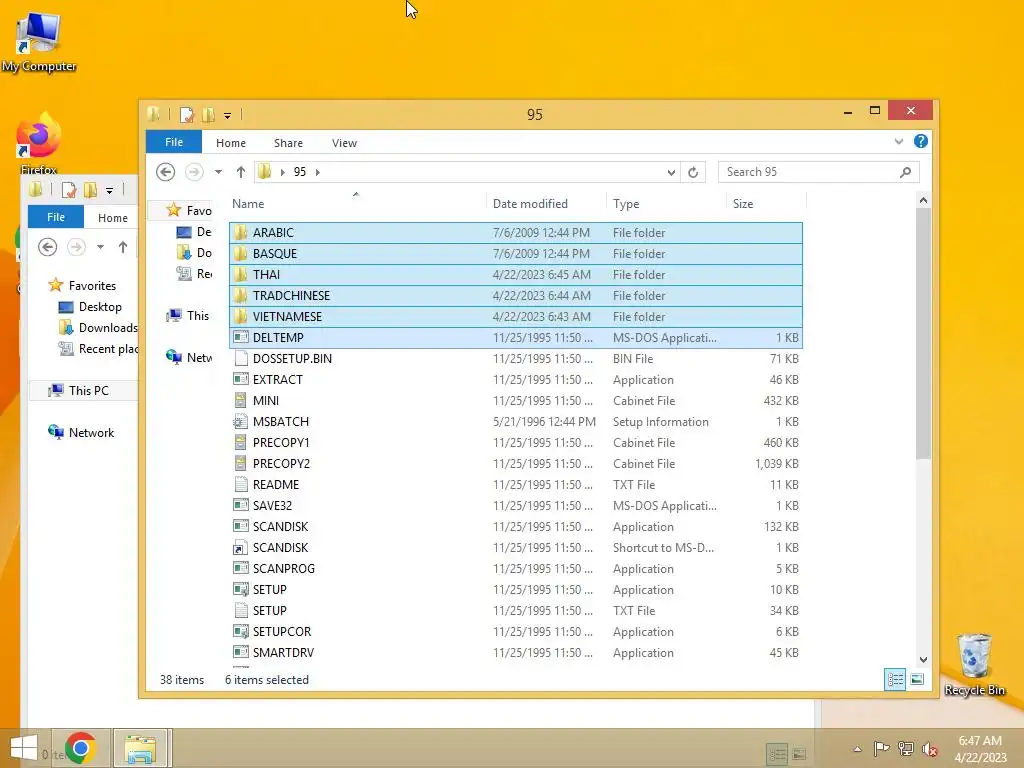Select Favorites in background window sidebar
This screenshot has width=1024, height=768.
(82, 285)
